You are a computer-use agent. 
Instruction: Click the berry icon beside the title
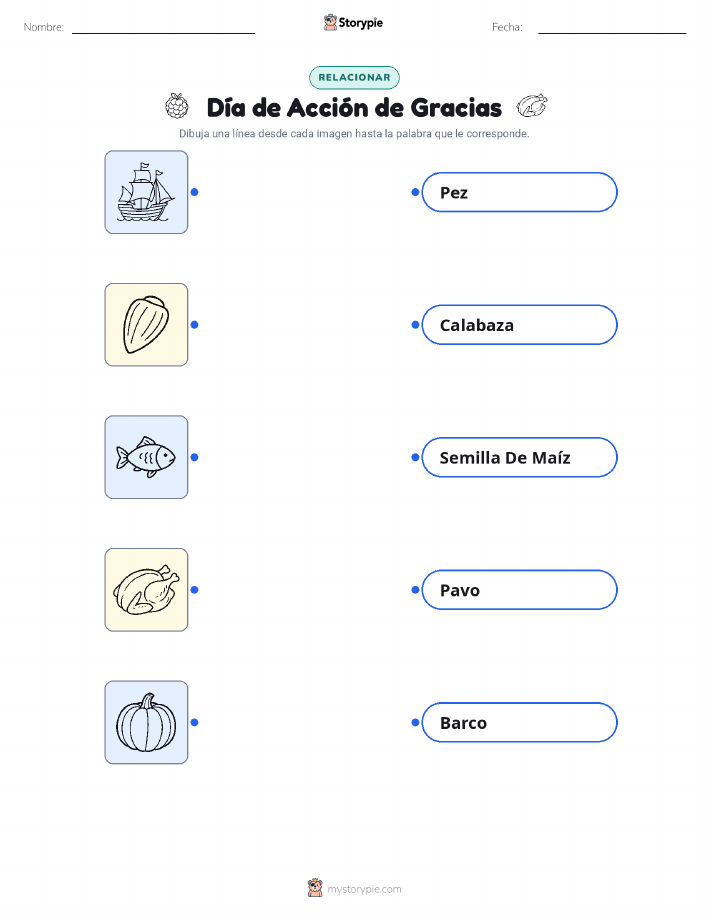[x=177, y=106]
